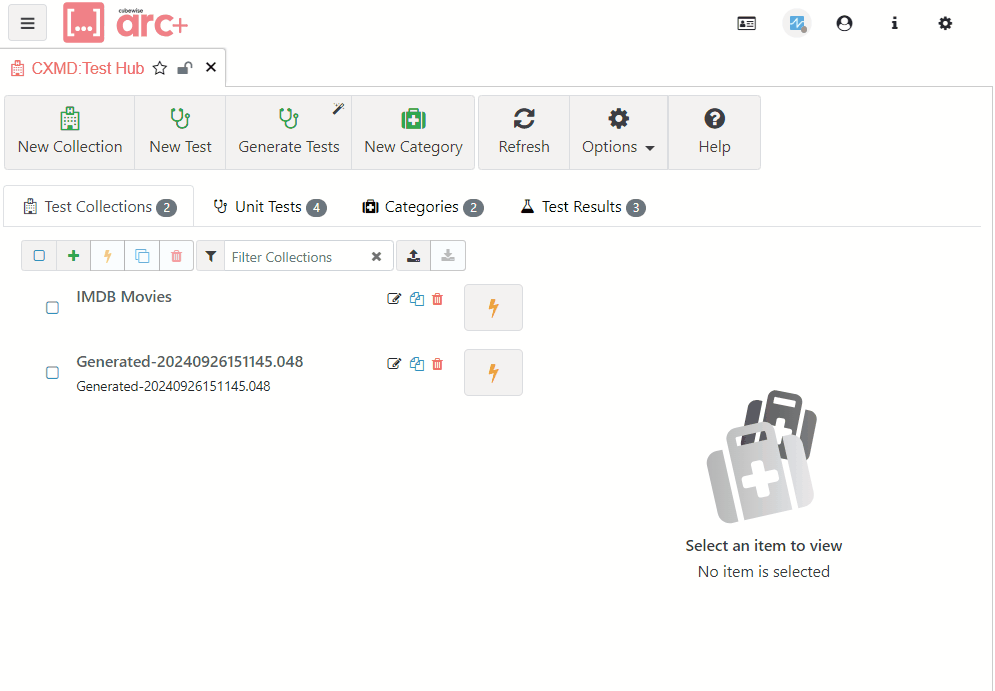Open the activity monitor icon
This screenshot has height=691, width=995.
click(796, 23)
